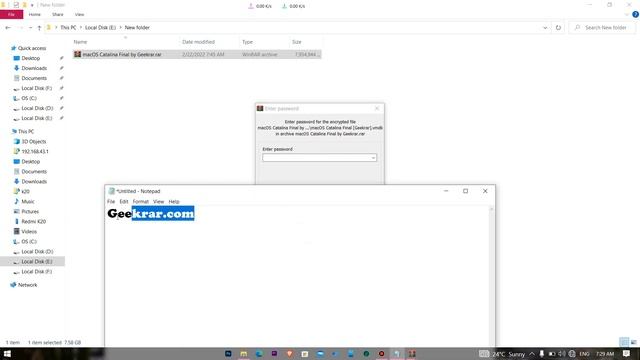Open 3D Objects folder in sidebar
This screenshot has height=360, width=640.
click(x=33, y=142)
